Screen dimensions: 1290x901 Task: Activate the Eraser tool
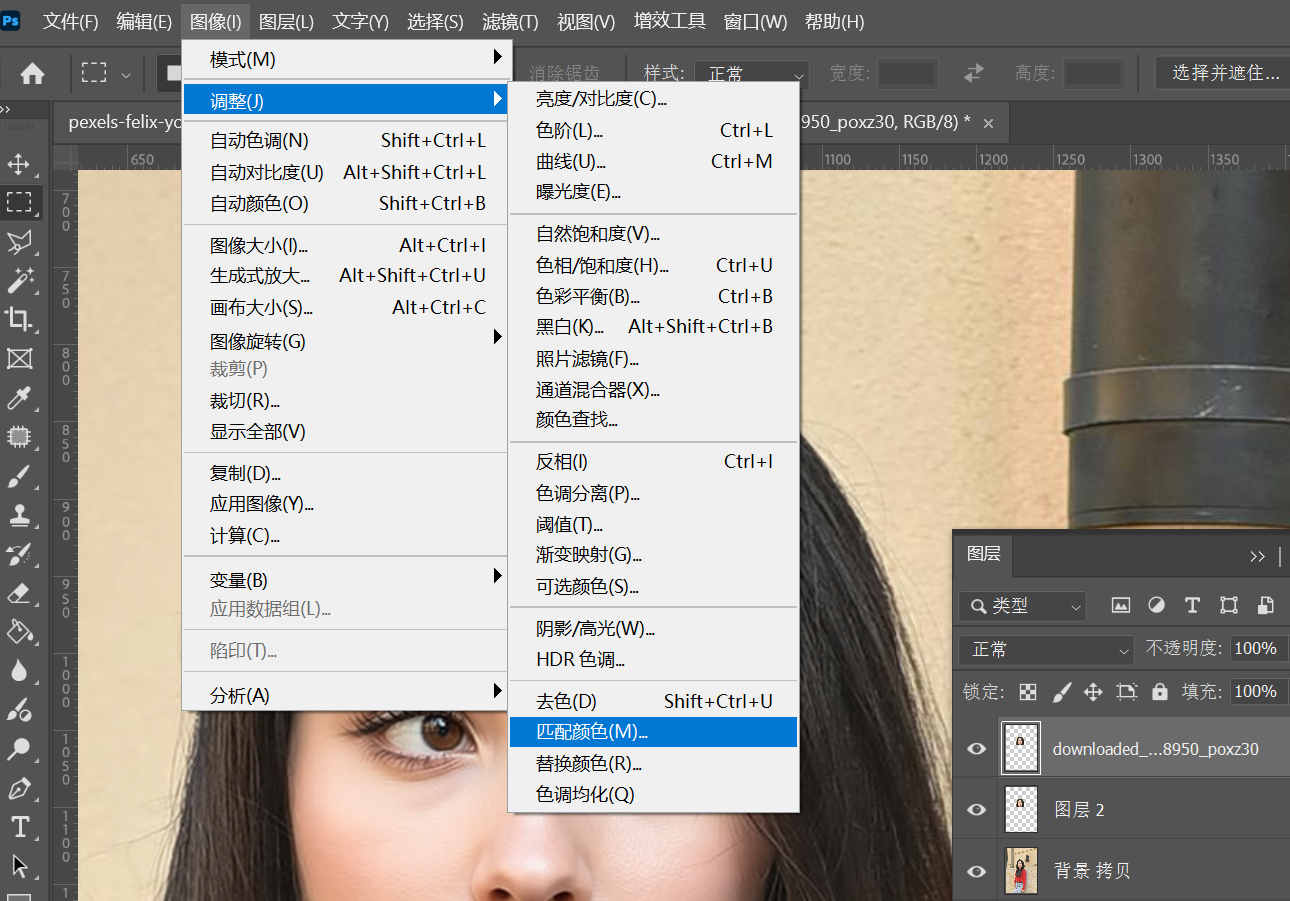pyautogui.click(x=19, y=594)
